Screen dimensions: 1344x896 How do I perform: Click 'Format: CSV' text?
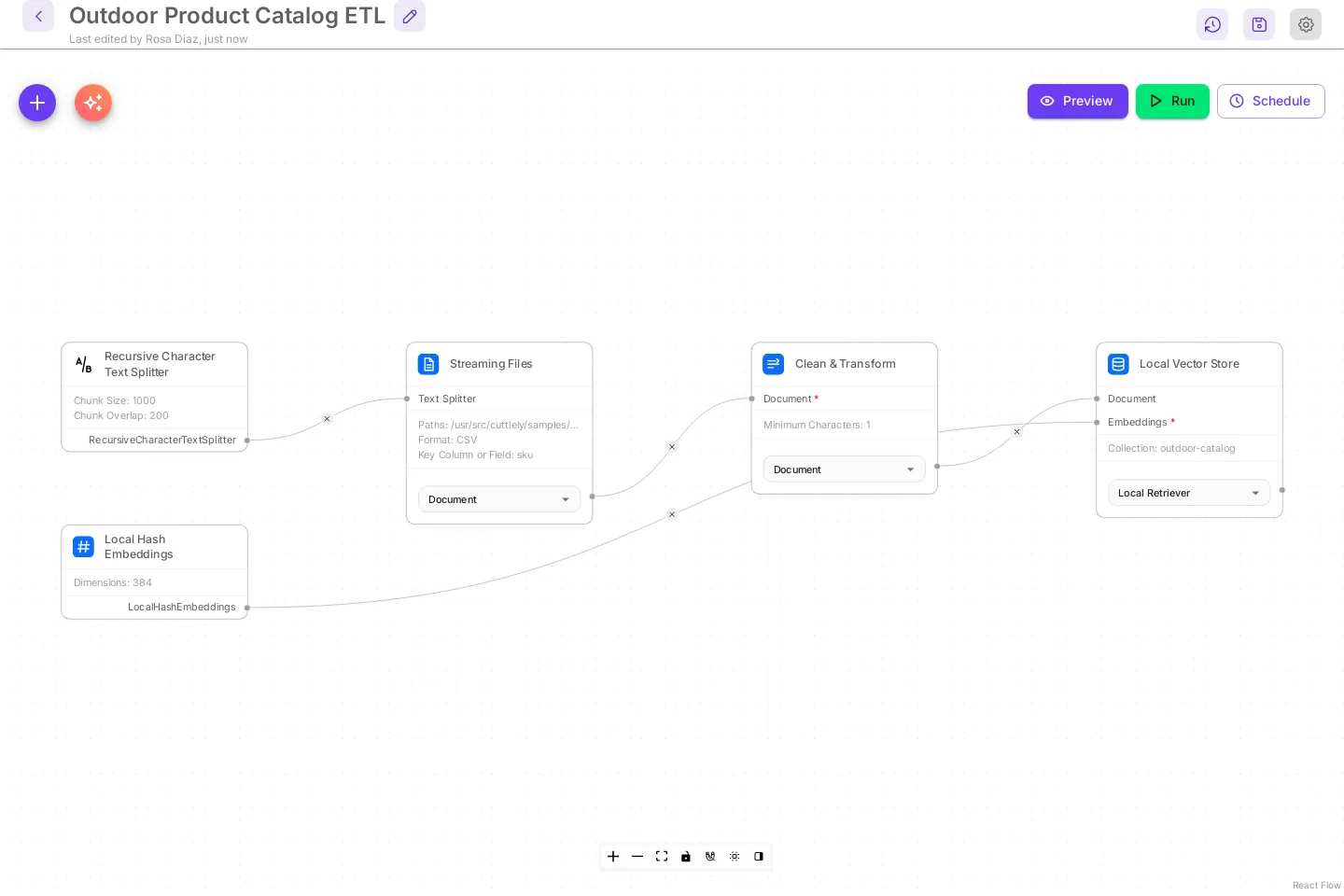pos(448,440)
